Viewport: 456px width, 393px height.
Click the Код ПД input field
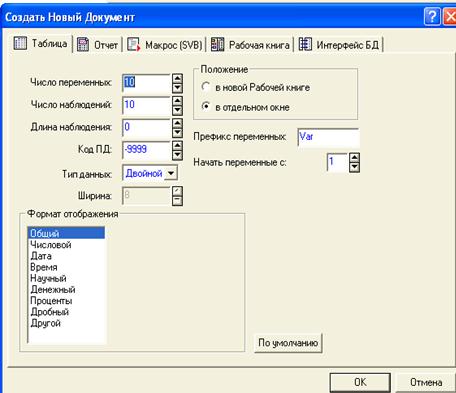(x=147, y=150)
